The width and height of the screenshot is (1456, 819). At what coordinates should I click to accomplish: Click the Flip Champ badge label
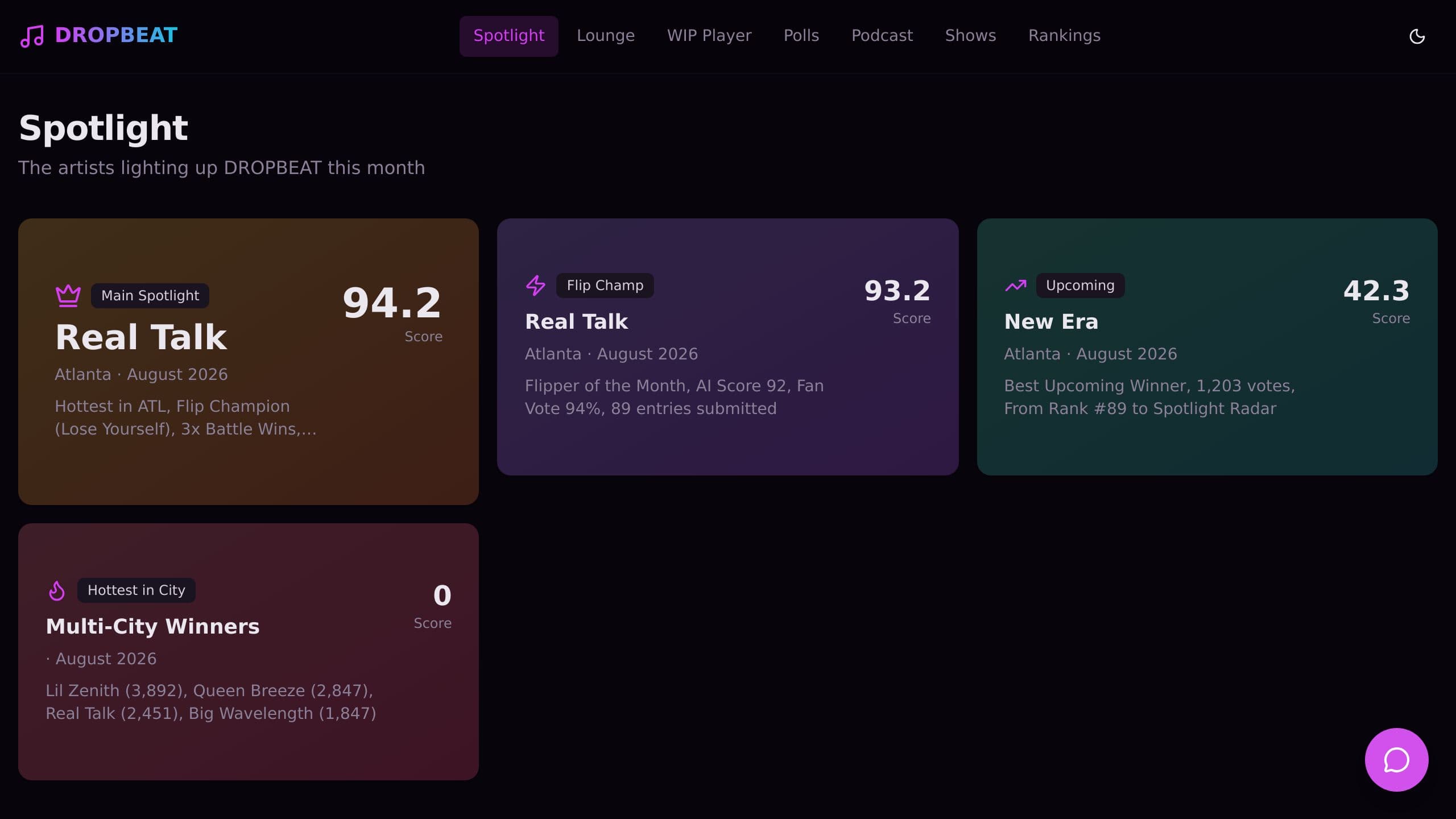click(x=605, y=286)
